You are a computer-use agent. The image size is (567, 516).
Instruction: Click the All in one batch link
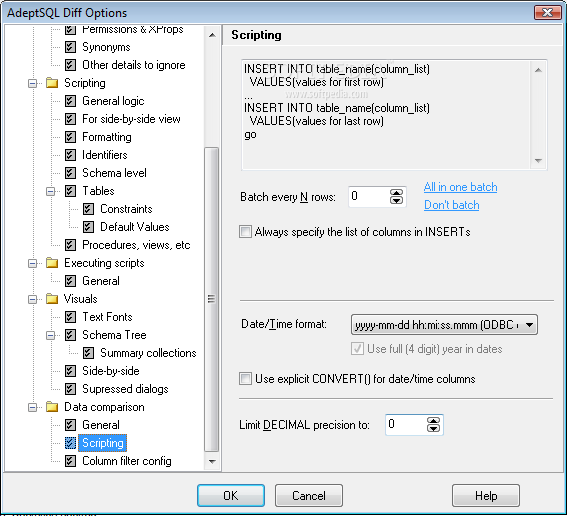(x=460, y=187)
